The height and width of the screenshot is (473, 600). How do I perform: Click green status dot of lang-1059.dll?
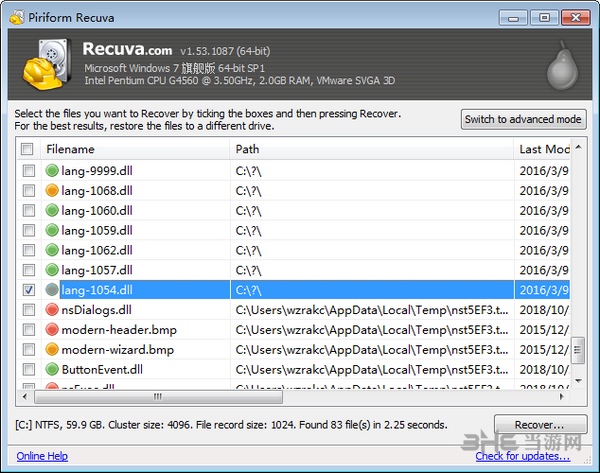(x=52, y=230)
